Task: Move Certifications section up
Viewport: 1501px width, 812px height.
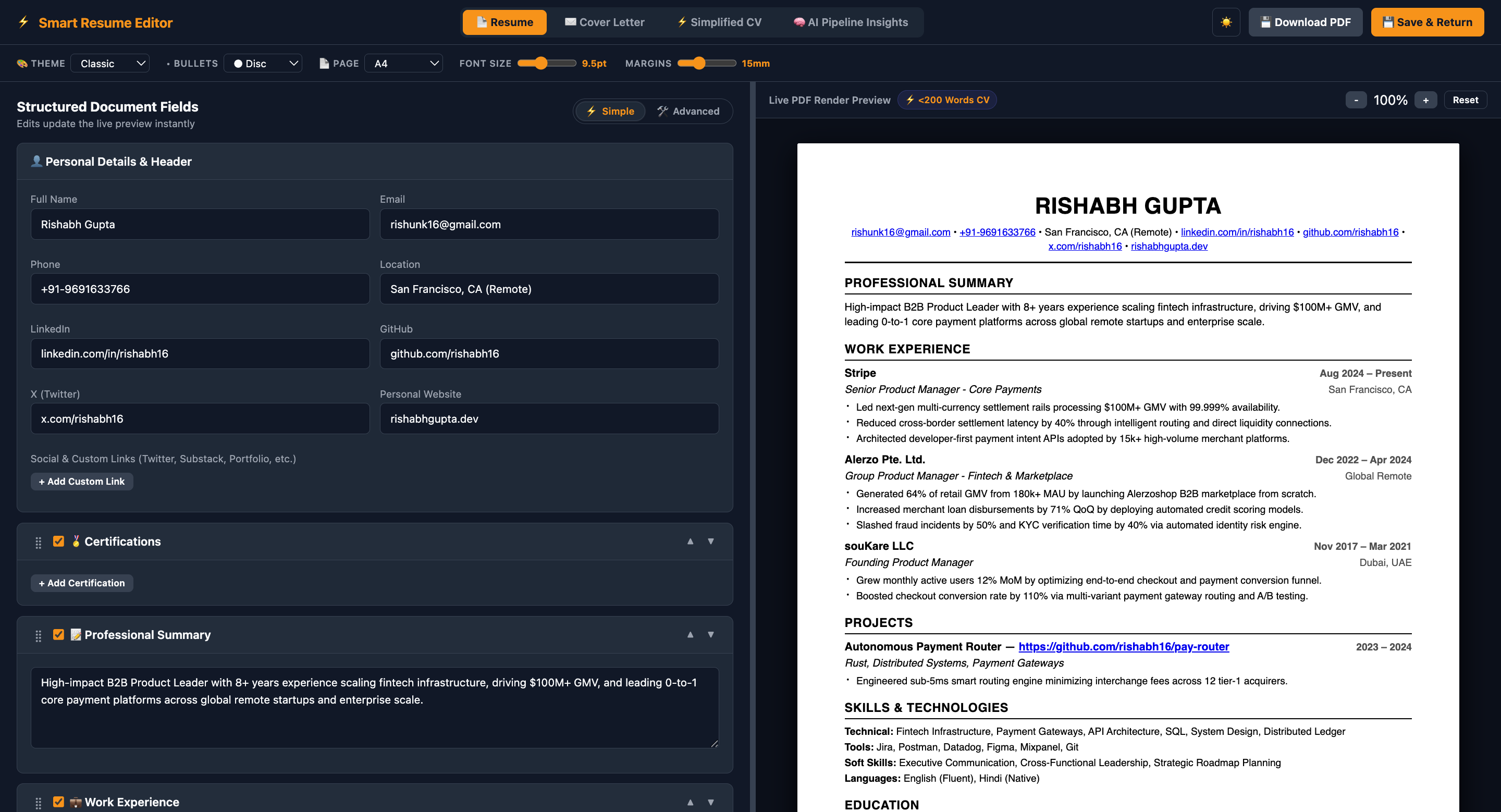Action: click(691, 541)
